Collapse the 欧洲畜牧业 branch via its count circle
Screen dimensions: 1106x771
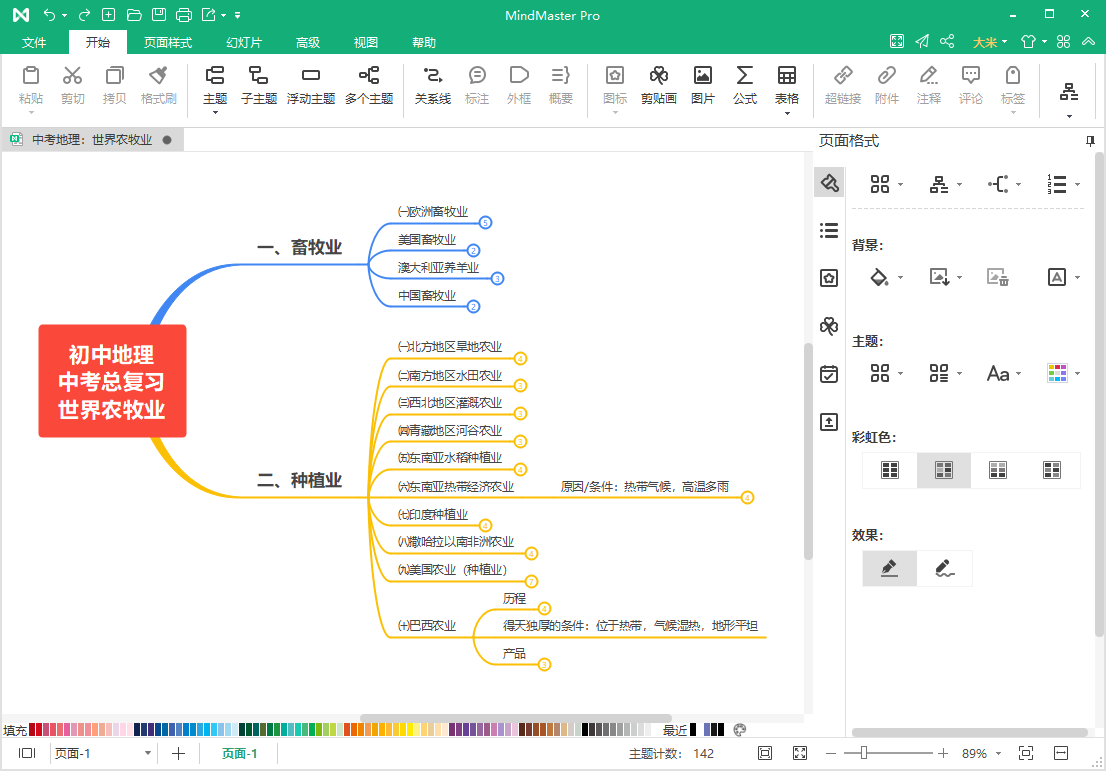[485, 223]
